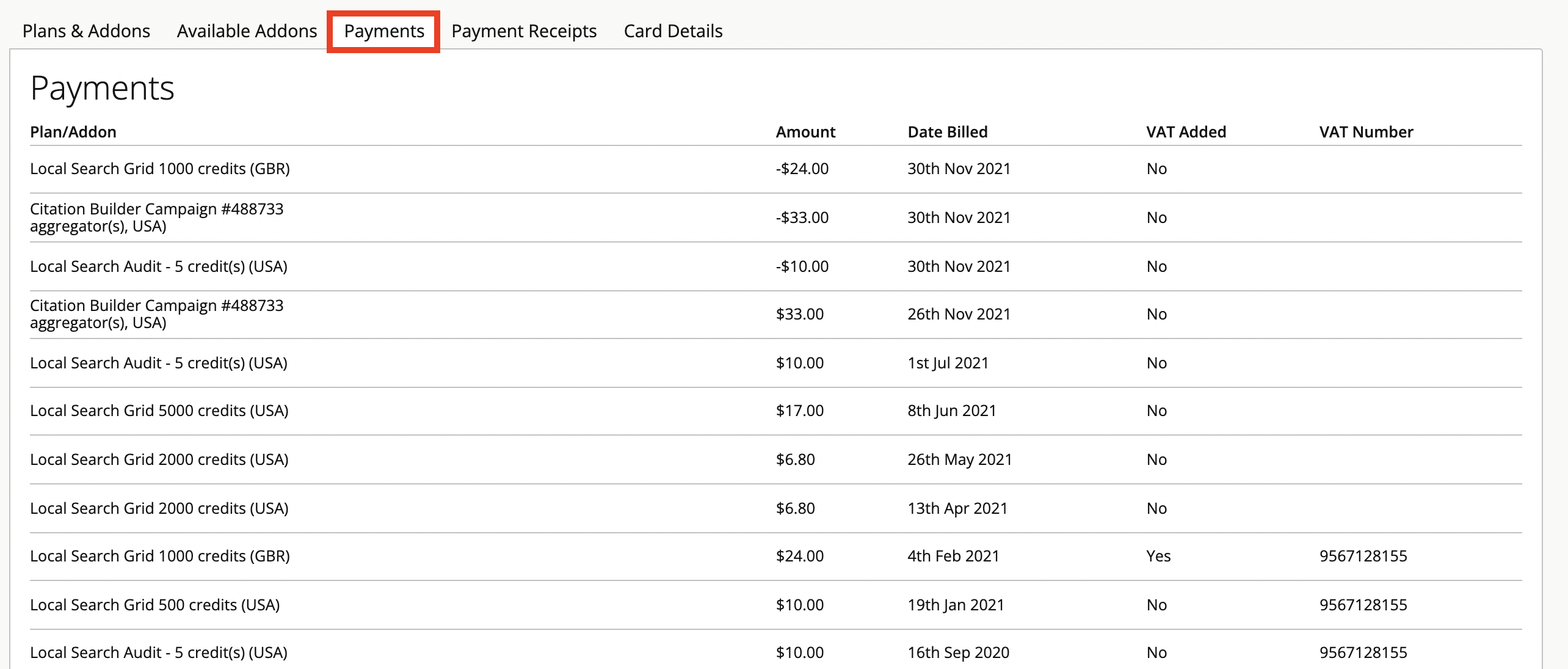Click the 26th May 2021 date
The image size is (1568, 669).
coord(960,459)
